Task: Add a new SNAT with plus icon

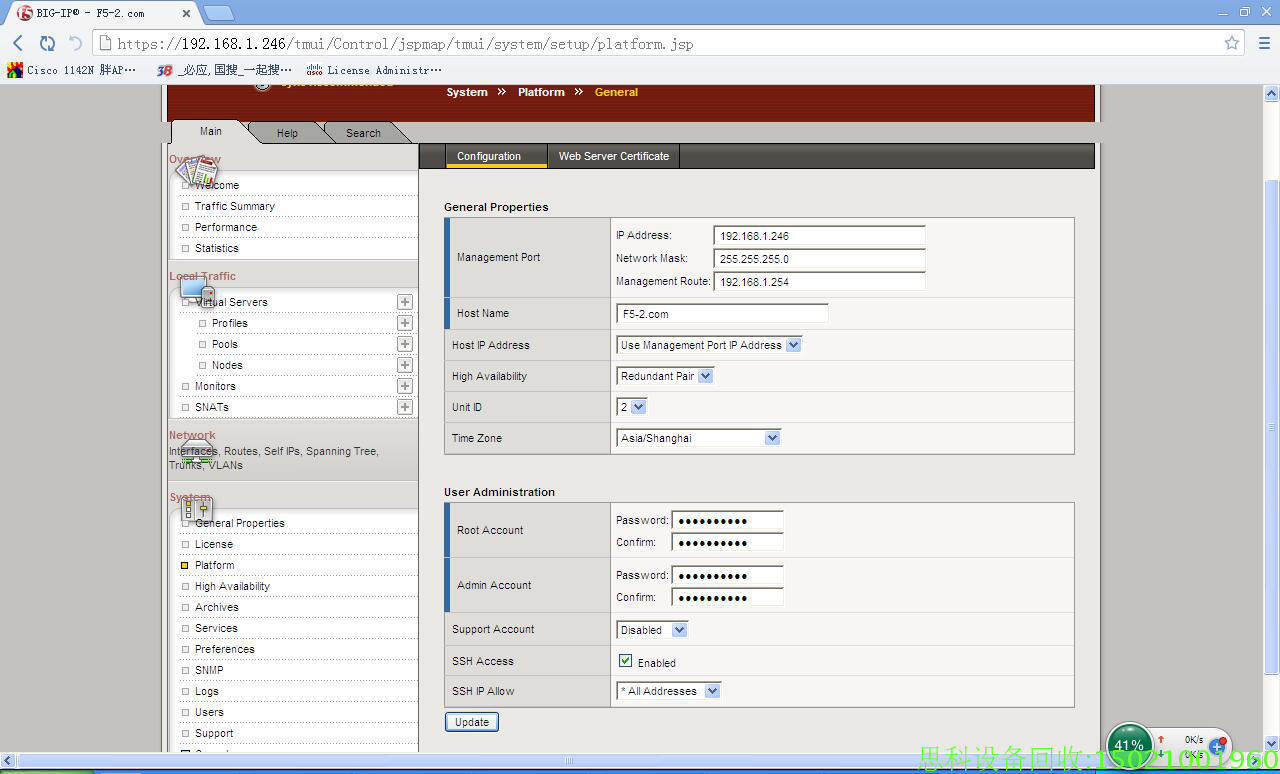Action: pos(405,407)
